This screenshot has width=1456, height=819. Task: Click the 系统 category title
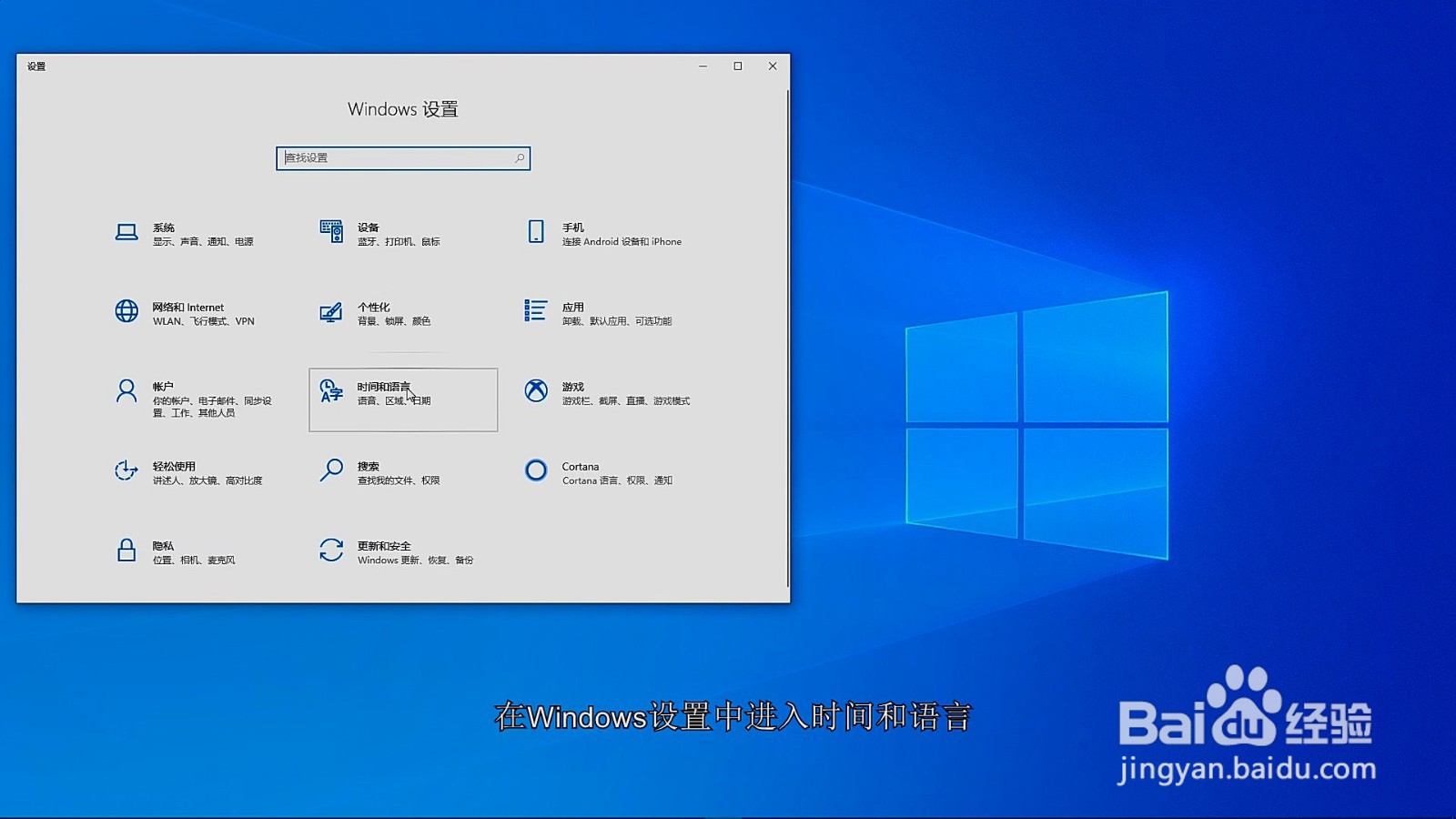point(164,227)
